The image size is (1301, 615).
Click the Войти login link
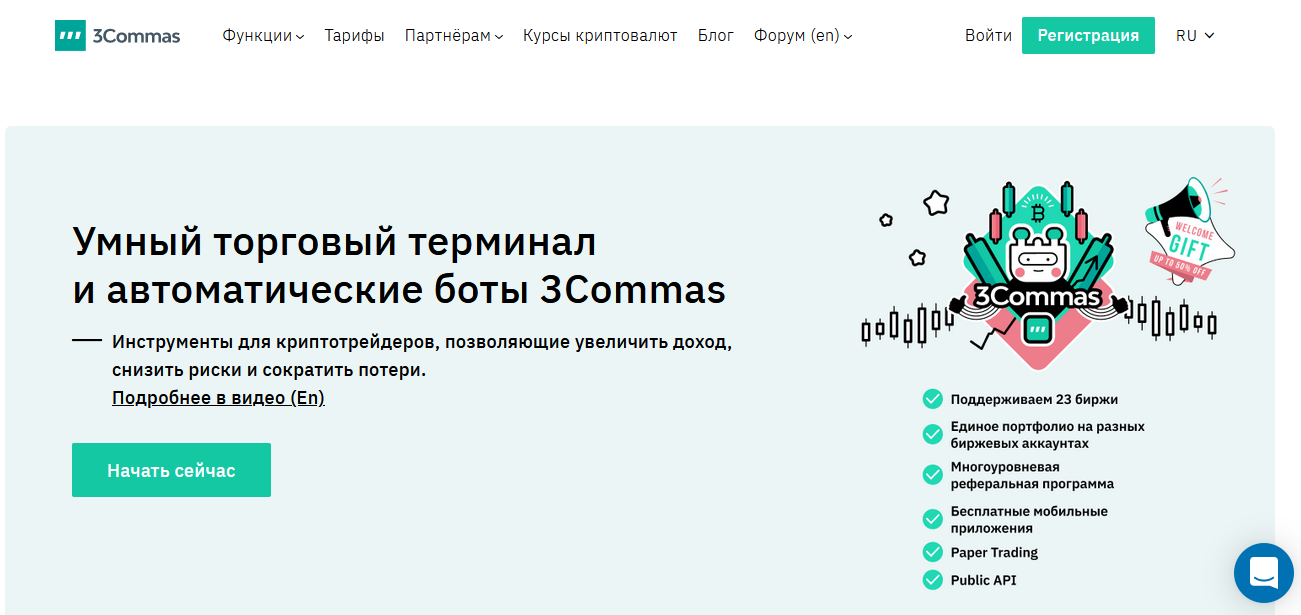pos(988,35)
